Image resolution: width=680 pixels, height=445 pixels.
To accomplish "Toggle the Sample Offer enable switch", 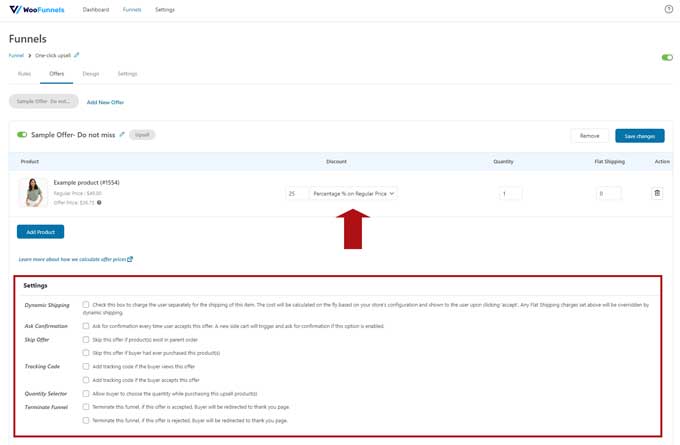I will pos(22,134).
